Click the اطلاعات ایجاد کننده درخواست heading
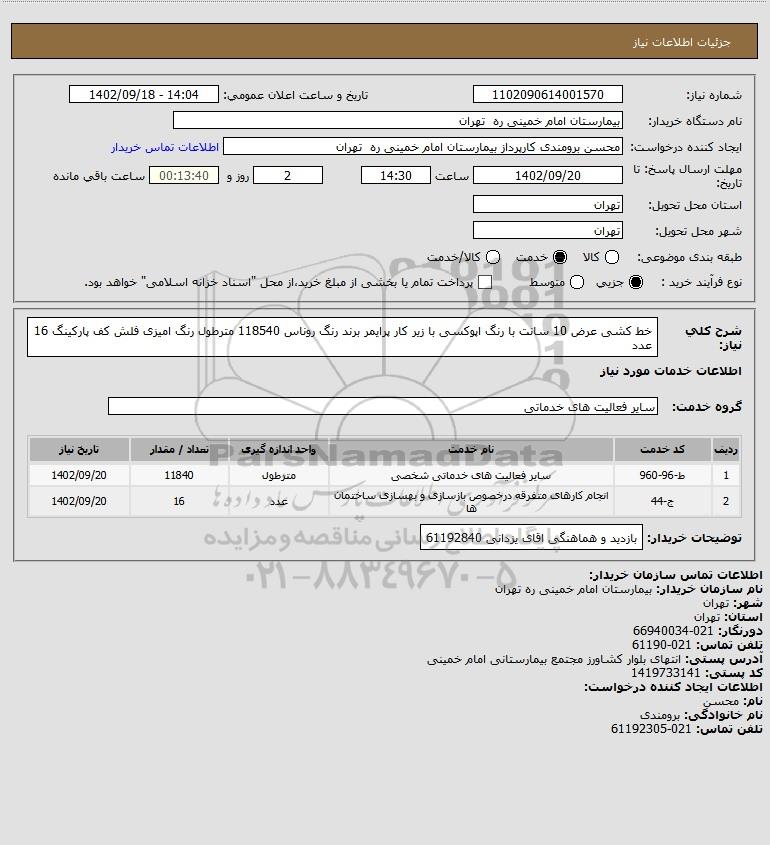The width and height of the screenshot is (770, 845). pyautogui.click(x=673, y=687)
